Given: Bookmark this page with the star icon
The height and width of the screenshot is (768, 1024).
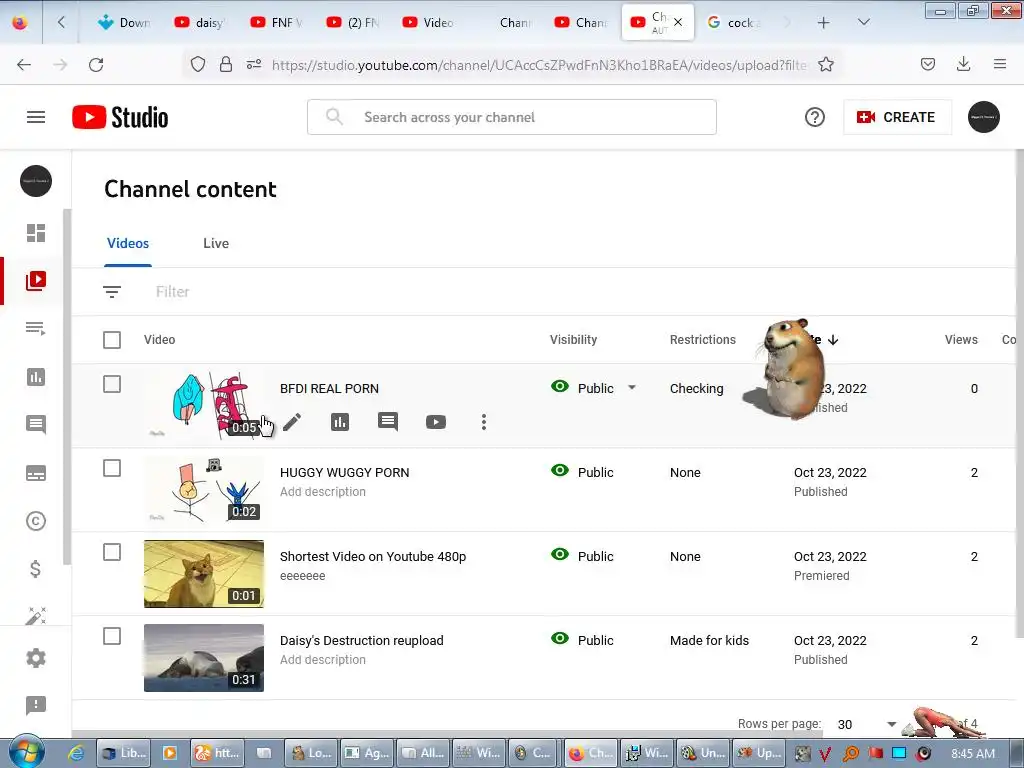Looking at the screenshot, I should pyautogui.click(x=826, y=65).
